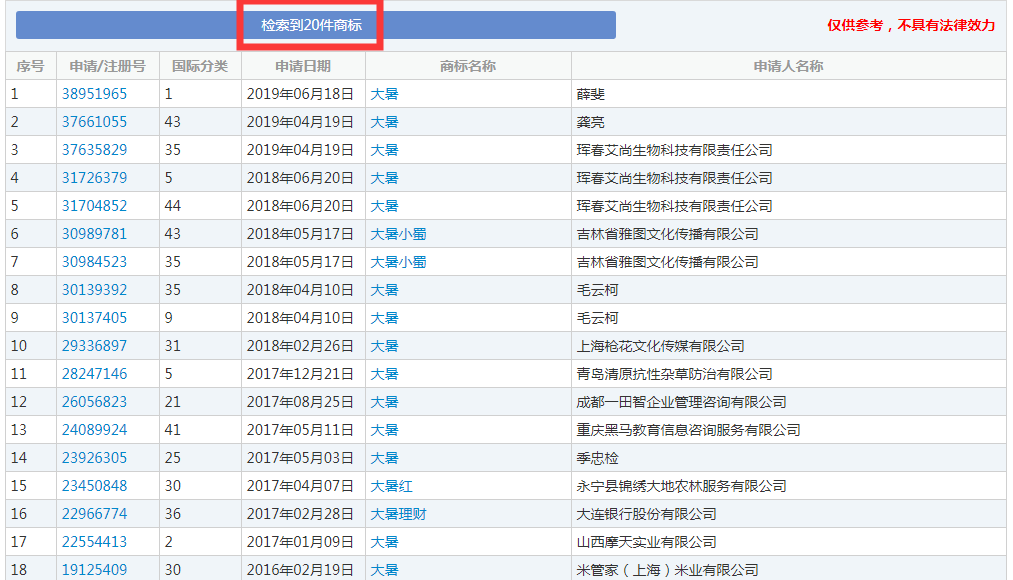Select registration number 22554413

[95, 542]
